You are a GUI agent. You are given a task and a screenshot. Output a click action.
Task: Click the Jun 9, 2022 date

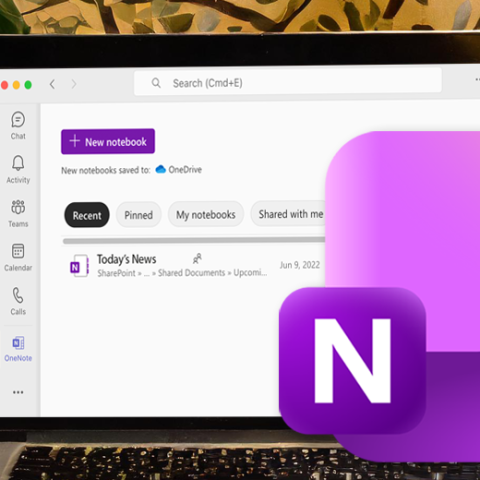pos(300,265)
